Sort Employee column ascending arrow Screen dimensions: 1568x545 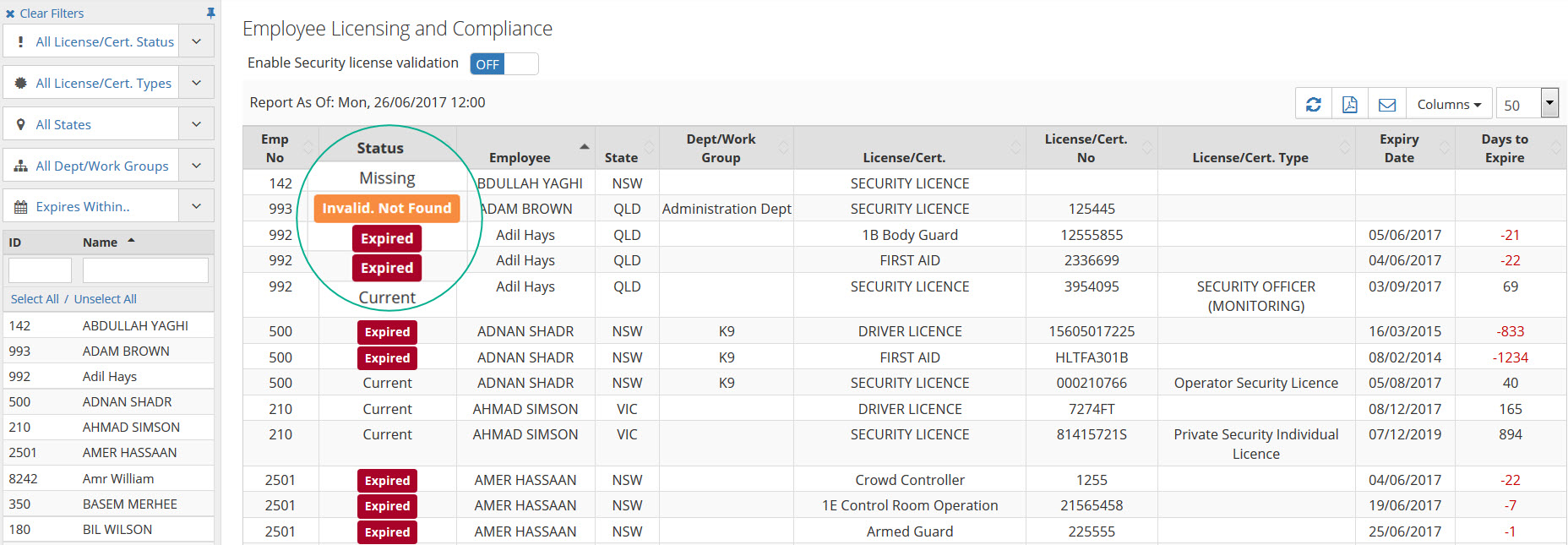click(584, 147)
